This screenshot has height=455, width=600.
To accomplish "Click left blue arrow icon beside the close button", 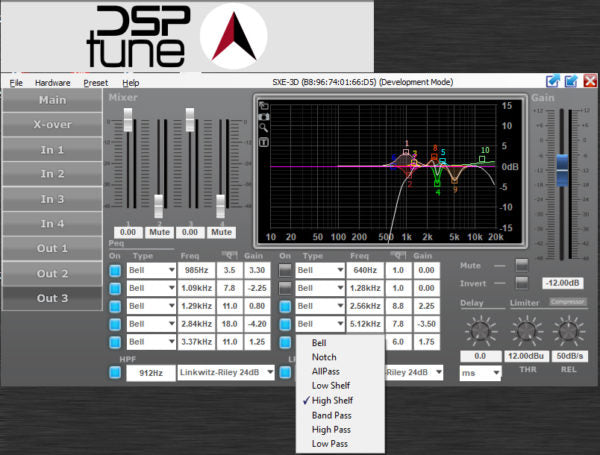I will [553, 81].
